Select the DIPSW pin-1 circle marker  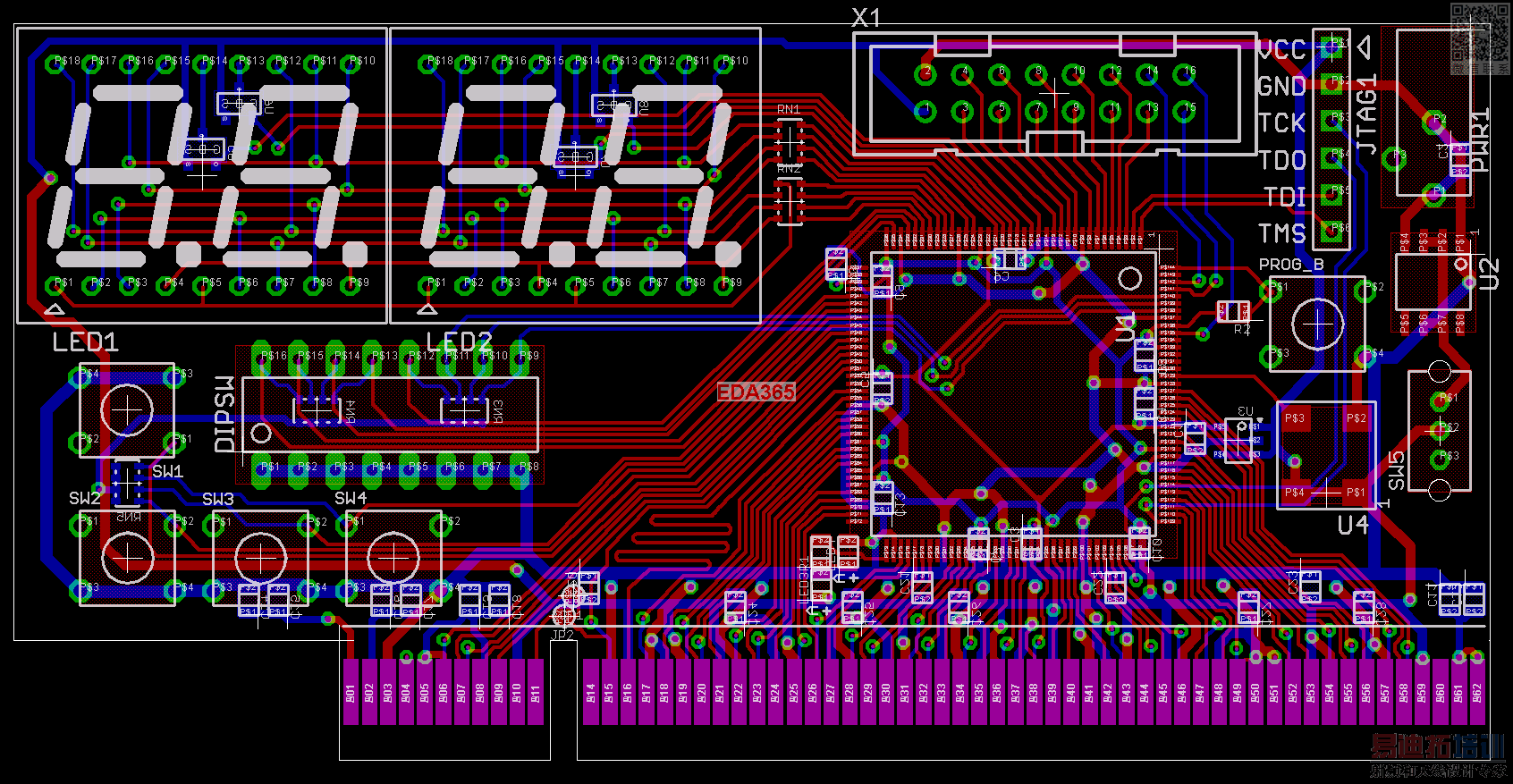(261, 434)
